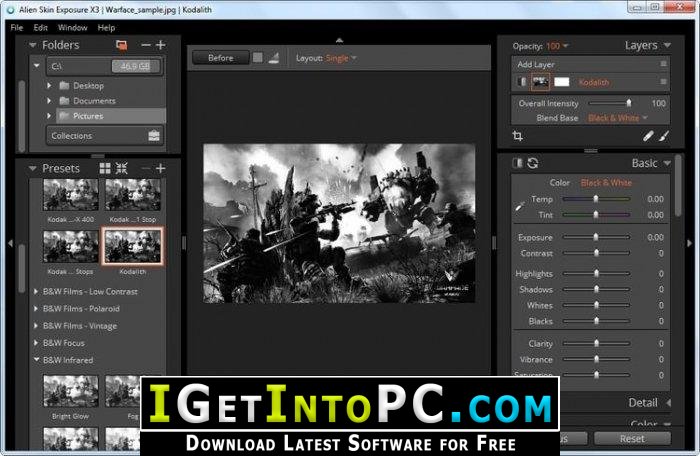Select the crop tool icon
Image resolution: width=700 pixels, height=456 pixels.
click(x=517, y=136)
